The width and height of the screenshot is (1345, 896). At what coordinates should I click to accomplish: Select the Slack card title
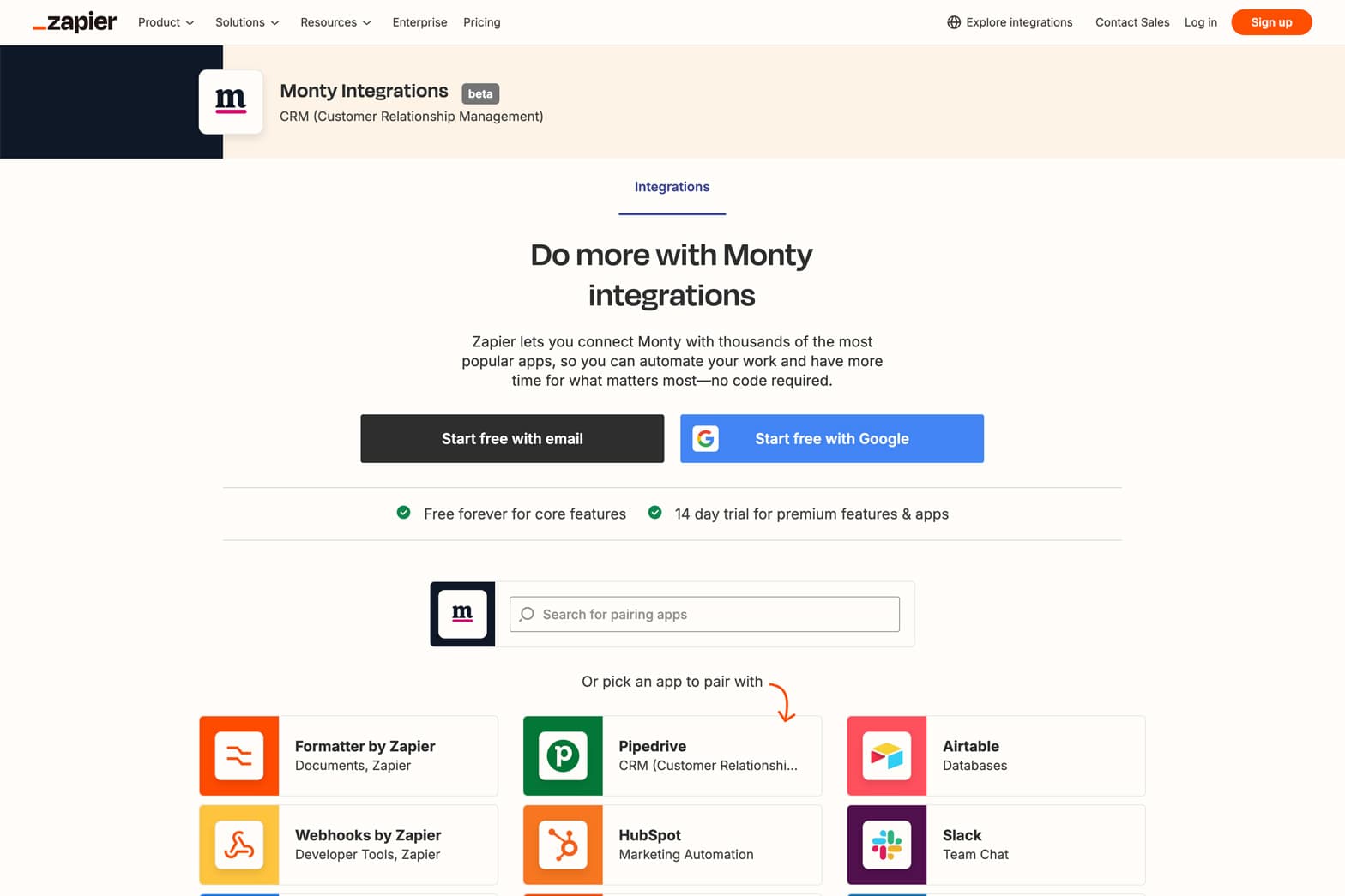pos(962,835)
